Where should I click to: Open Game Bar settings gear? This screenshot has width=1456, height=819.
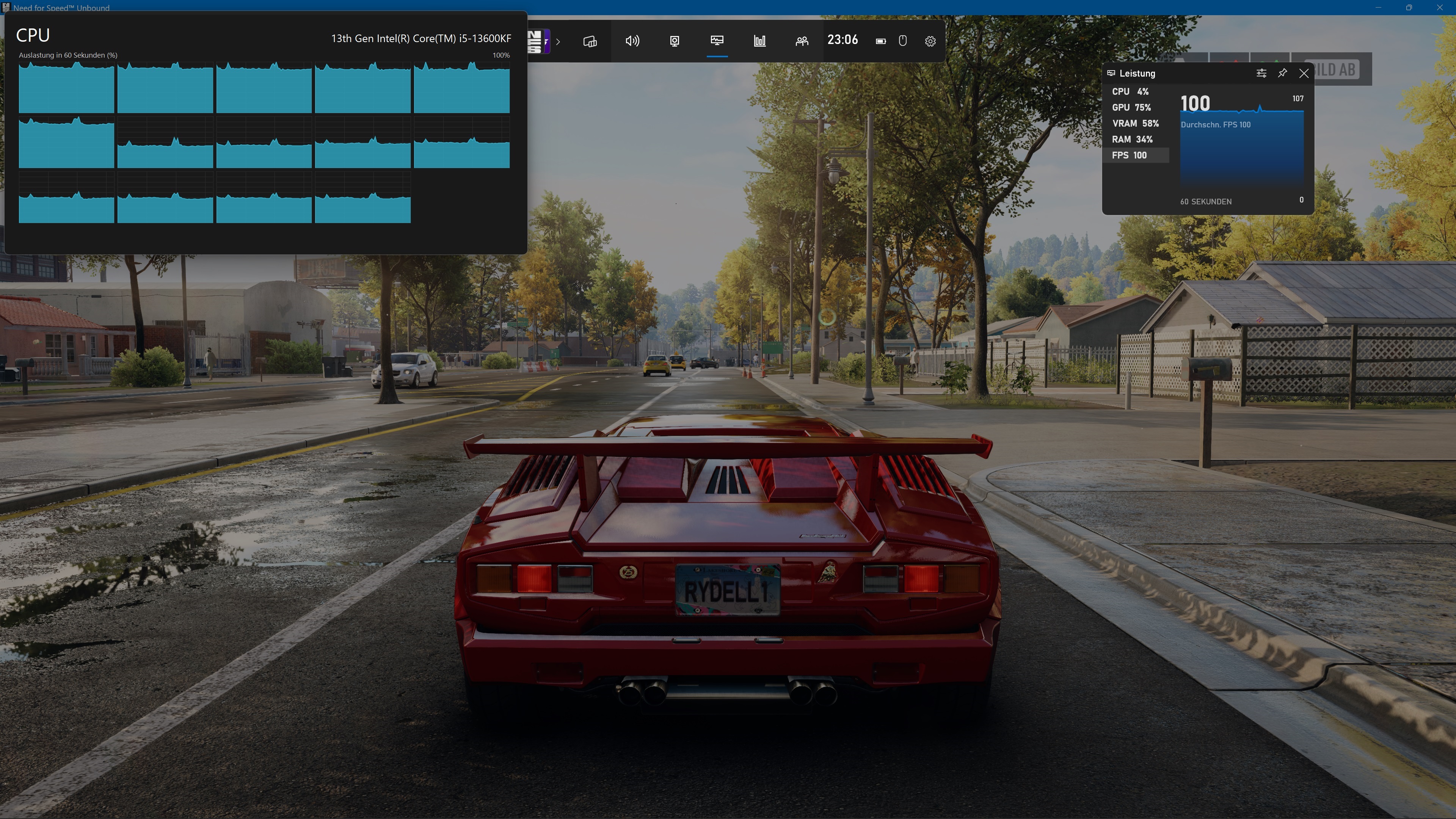tap(930, 41)
